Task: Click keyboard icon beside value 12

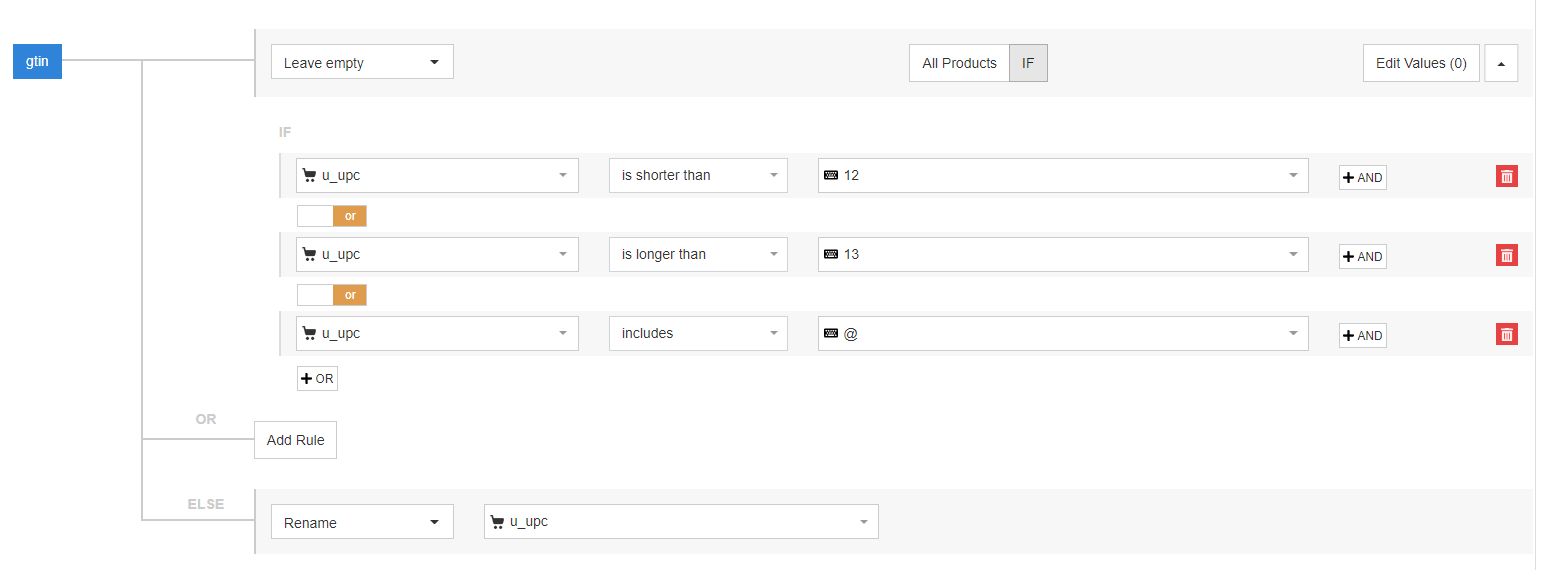Action: [831, 176]
